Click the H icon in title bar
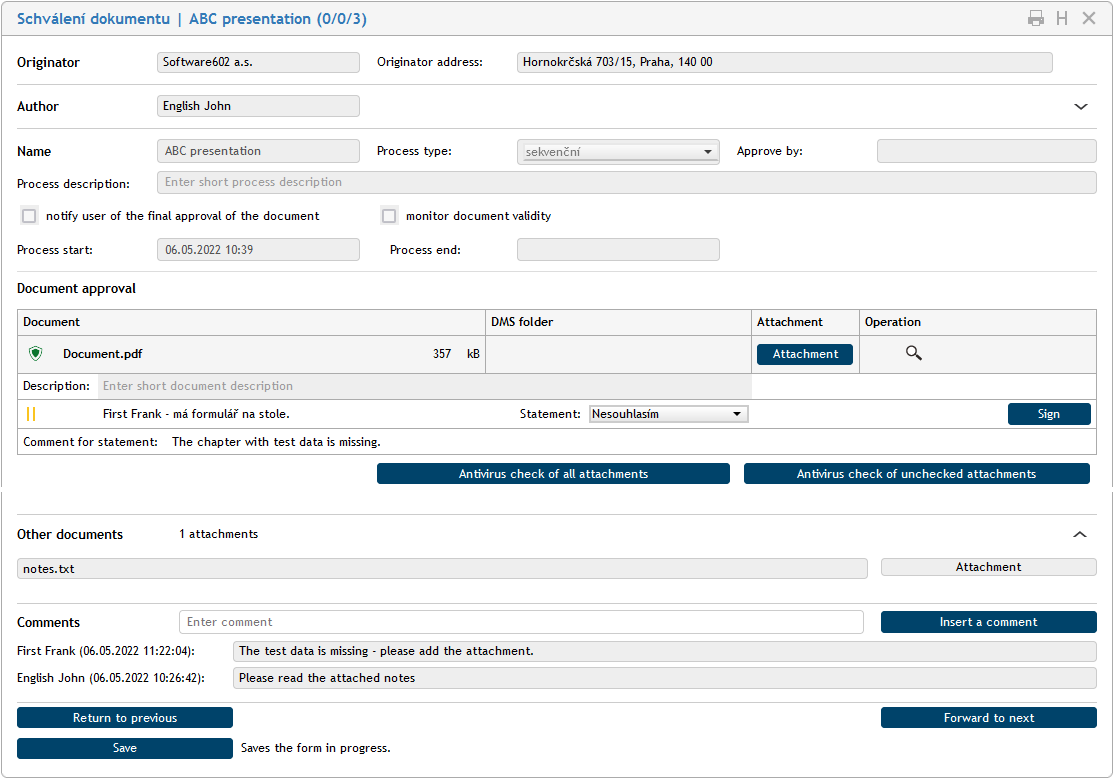This screenshot has height=779, width=1114. pyautogui.click(x=1062, y=18)
